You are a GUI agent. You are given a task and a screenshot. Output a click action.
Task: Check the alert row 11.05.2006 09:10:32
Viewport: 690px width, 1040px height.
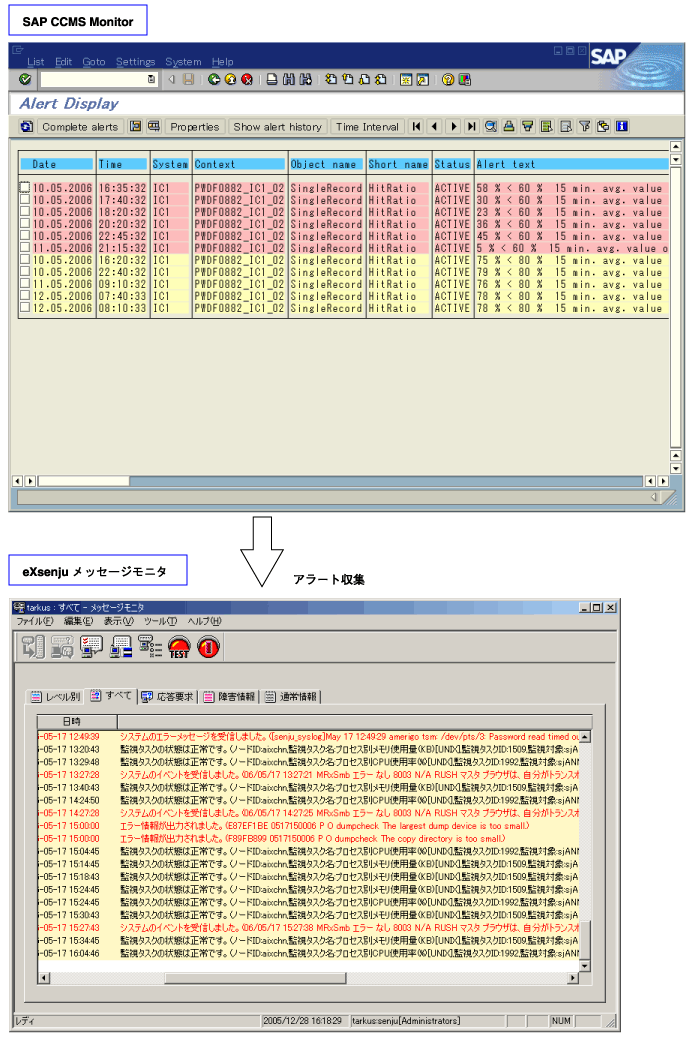[x=25, y=284]
